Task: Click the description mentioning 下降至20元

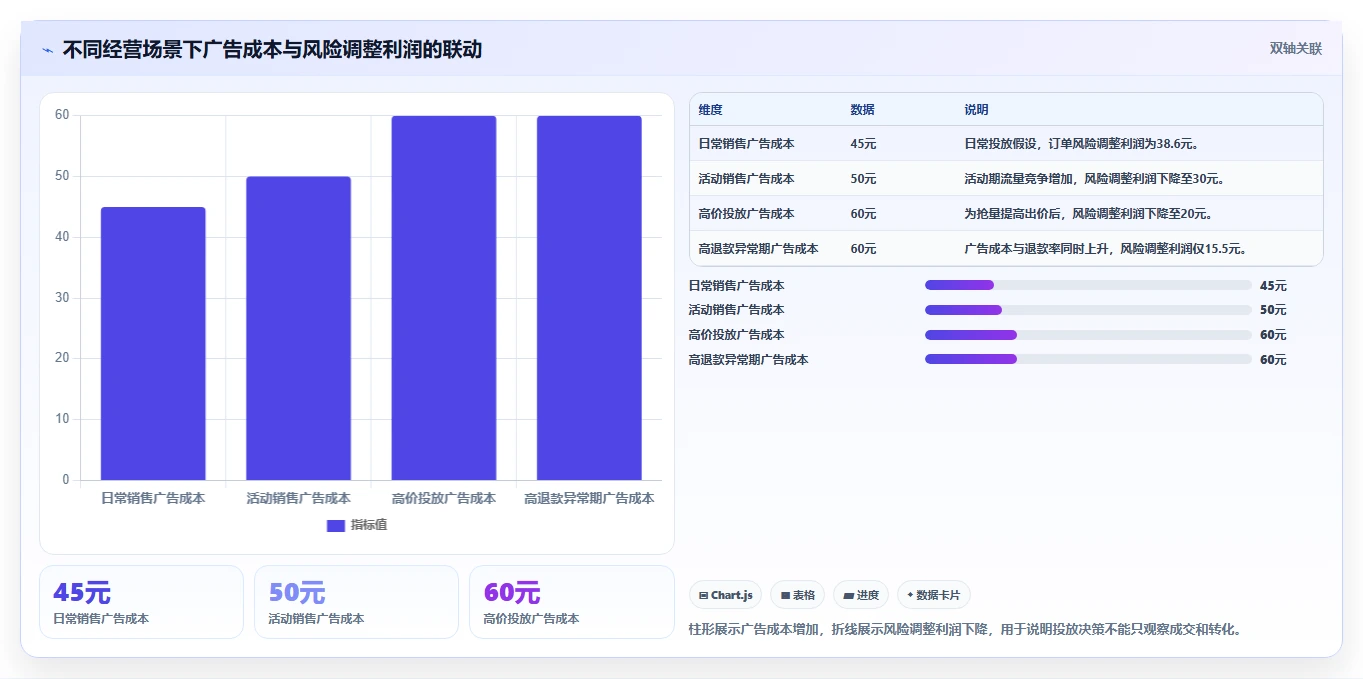Action: (x=1089, y=214)
